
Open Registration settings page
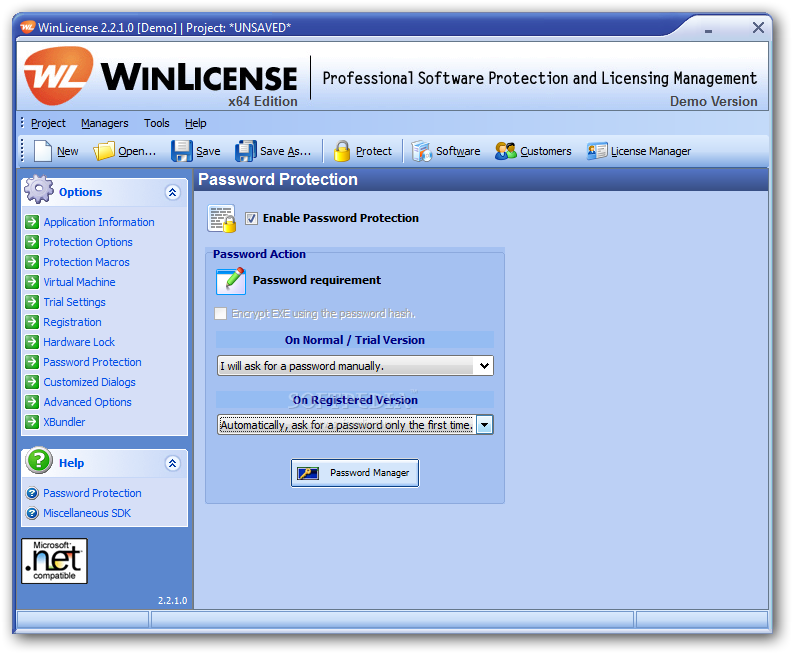(x=72, y=322)
